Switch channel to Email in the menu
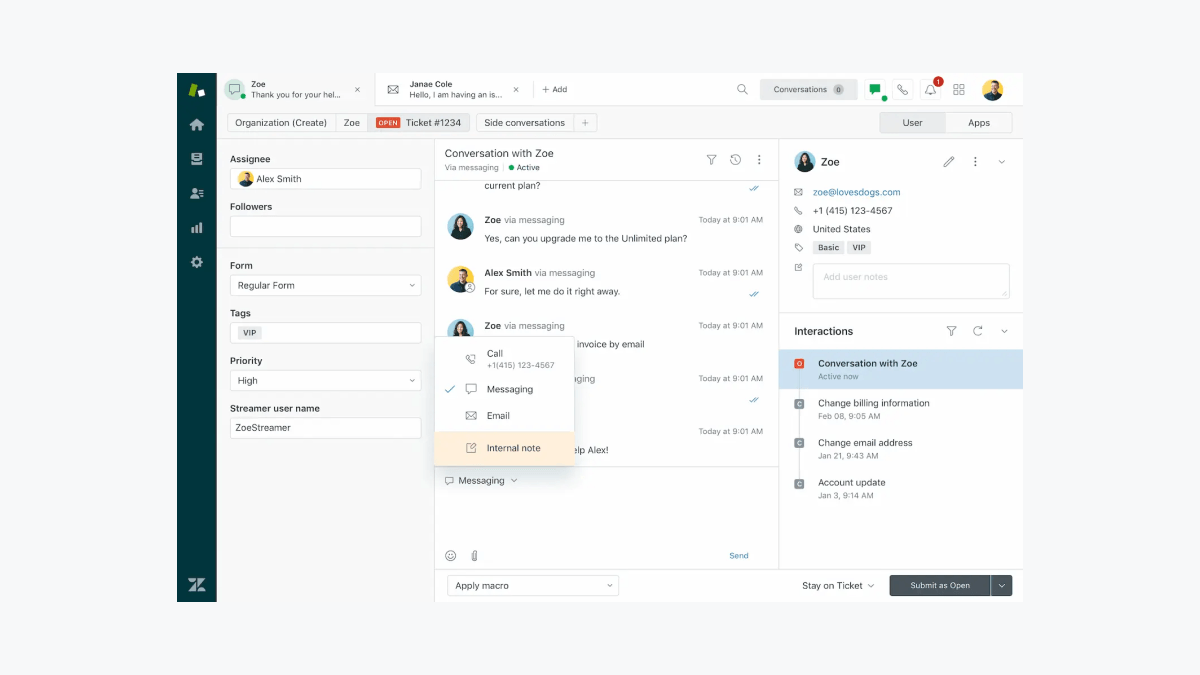Image resolution: width=1200 pixels, height=675 pixels. [499, 416]
